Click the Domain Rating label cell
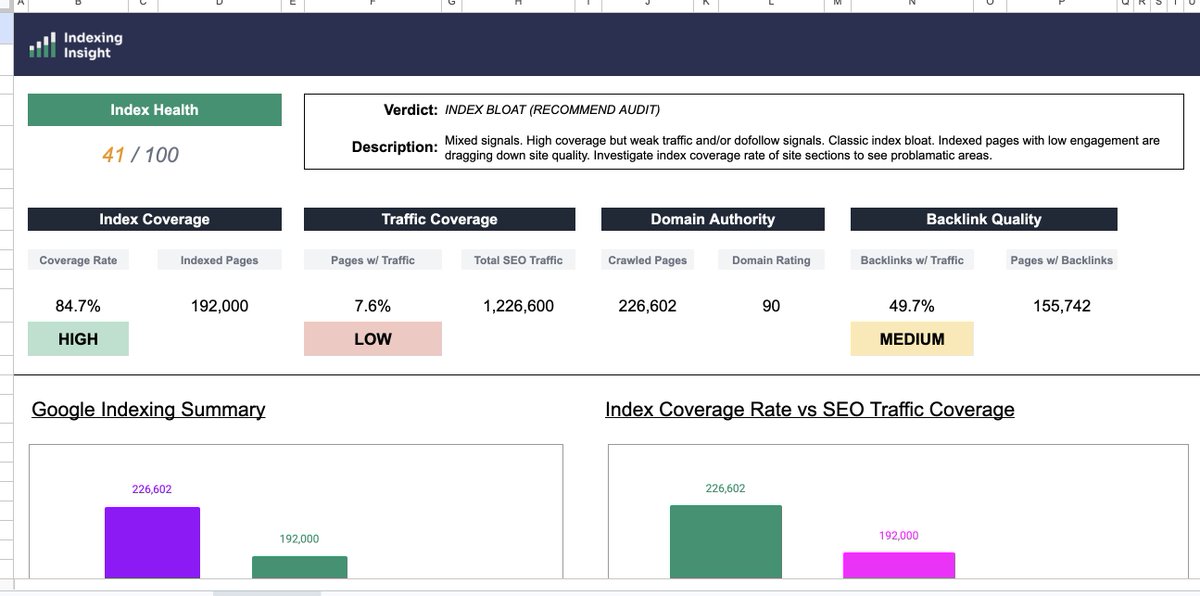The height and width of the screenshot is (596, 1200). [x=771, y=260]
